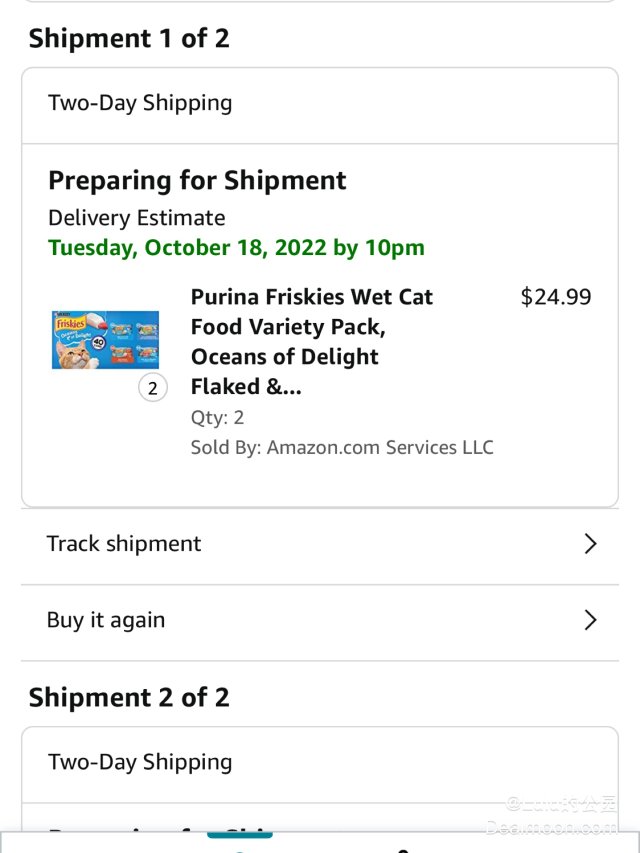Open the Friskies cat food product image
Viewport: 640px width, 853px height.
point(105,340)
